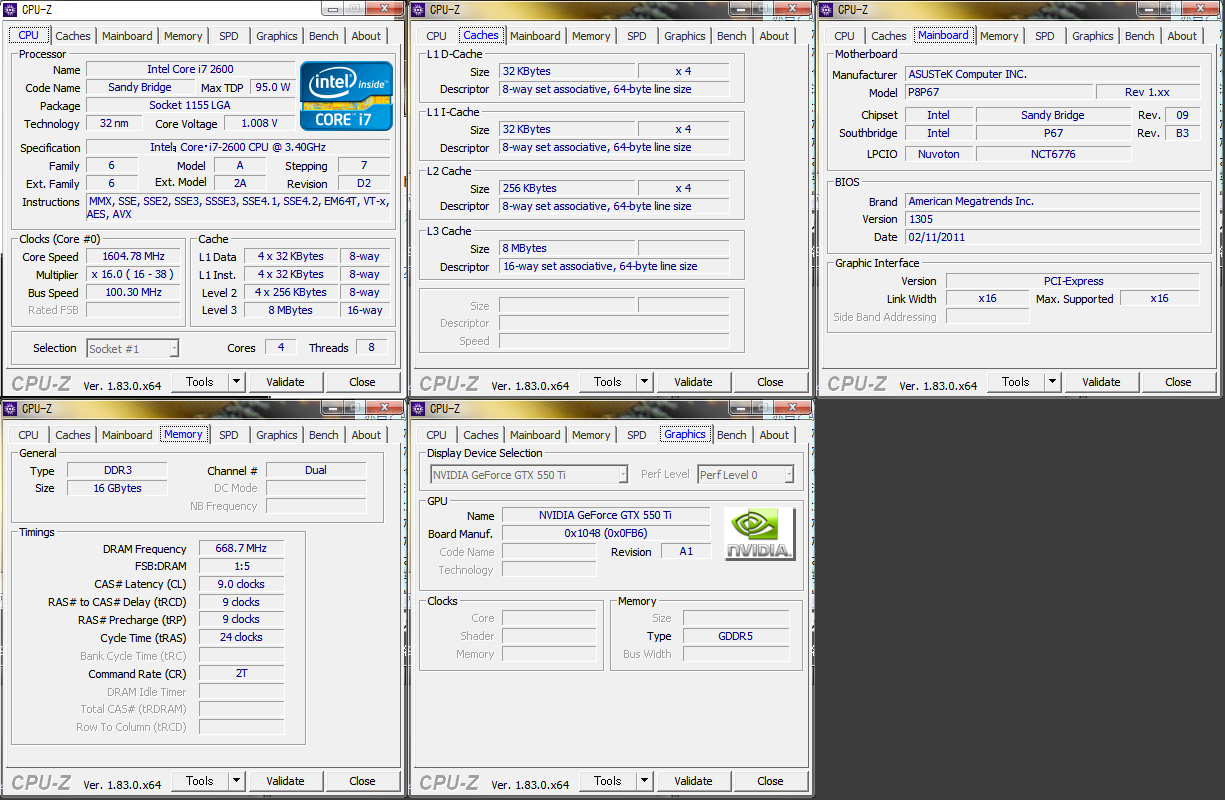This screenshot has width=1225, height=800.
Task: Click the Code Name value Sandy Bridge
Action: pos(139,87)
